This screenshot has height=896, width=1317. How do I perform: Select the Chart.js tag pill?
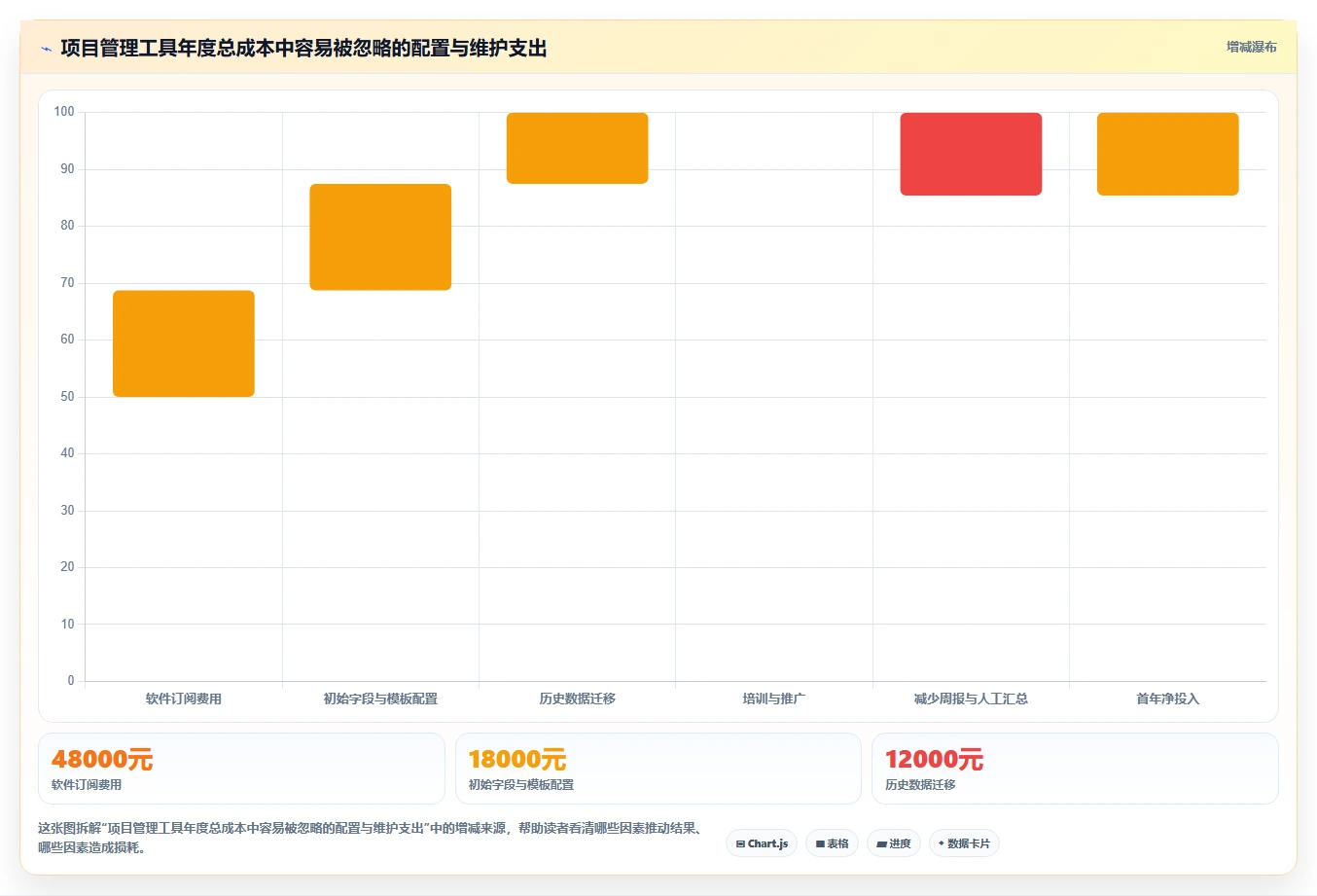tap(762, 843)
